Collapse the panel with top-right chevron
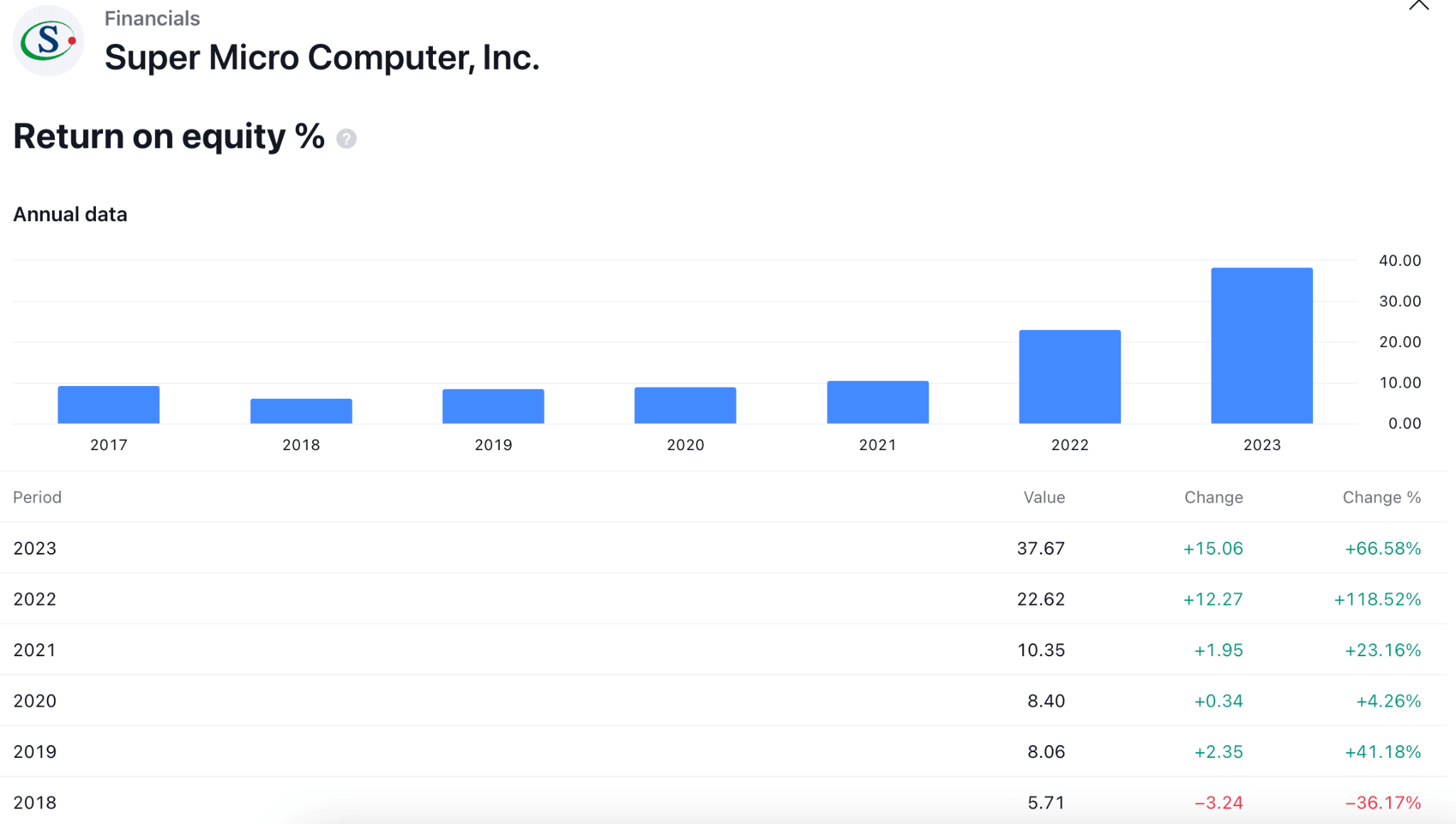Image resolution: width=1456 pixels, height=824 pixels. [x=1418, y=6]
